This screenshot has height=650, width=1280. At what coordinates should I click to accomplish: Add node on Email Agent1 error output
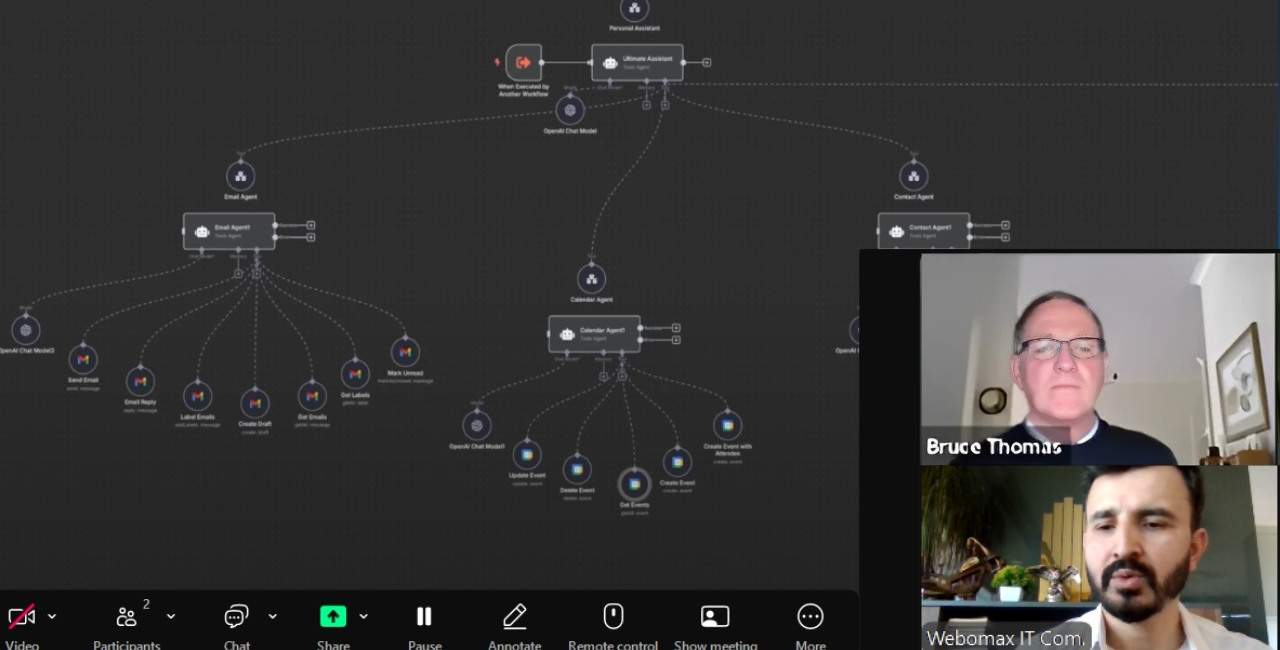[311, 237]
